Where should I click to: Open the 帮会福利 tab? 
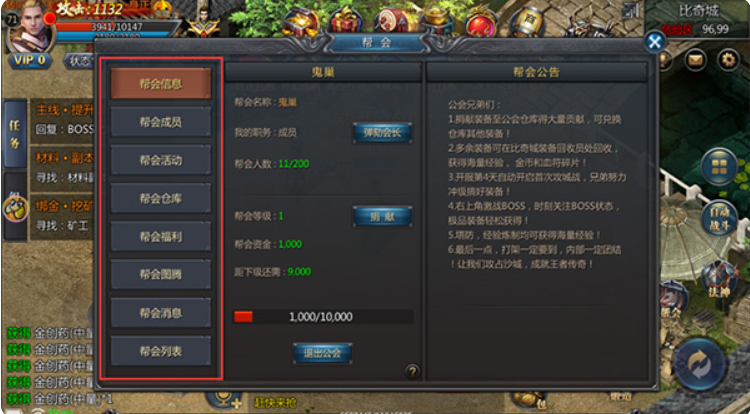tap(161, 236)
